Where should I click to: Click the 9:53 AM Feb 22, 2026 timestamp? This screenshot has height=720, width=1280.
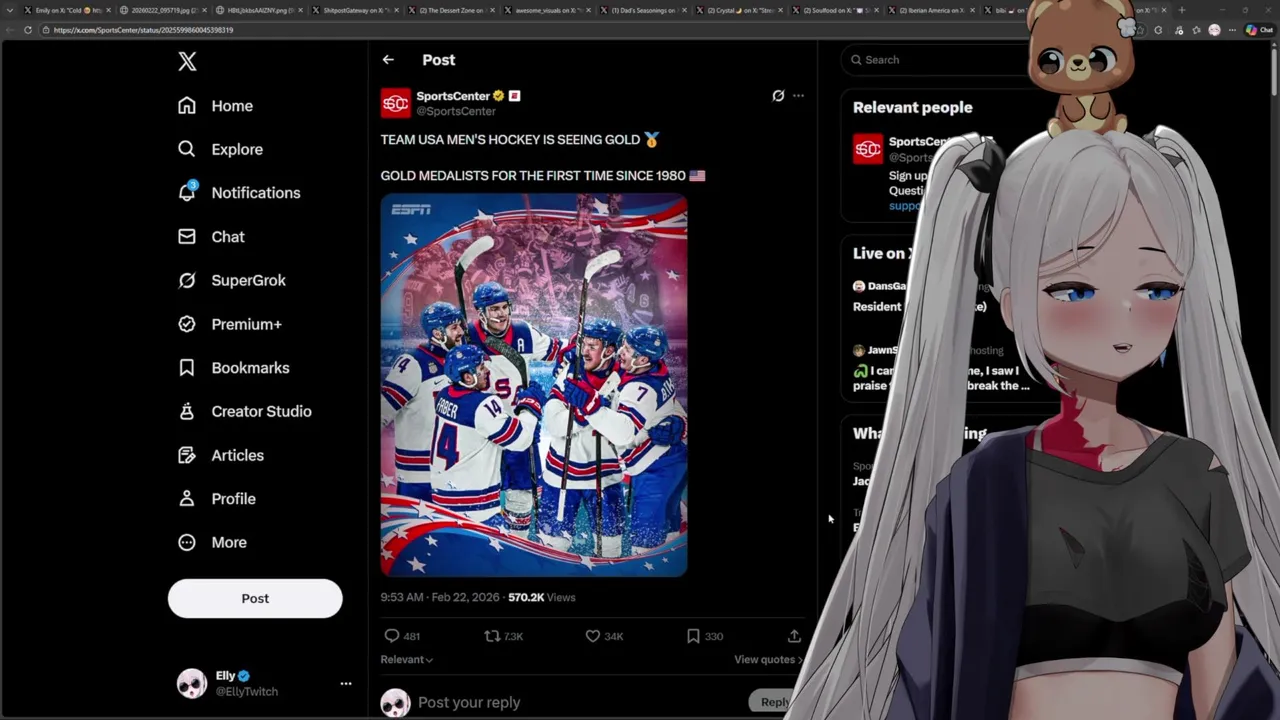click(440, 597)
